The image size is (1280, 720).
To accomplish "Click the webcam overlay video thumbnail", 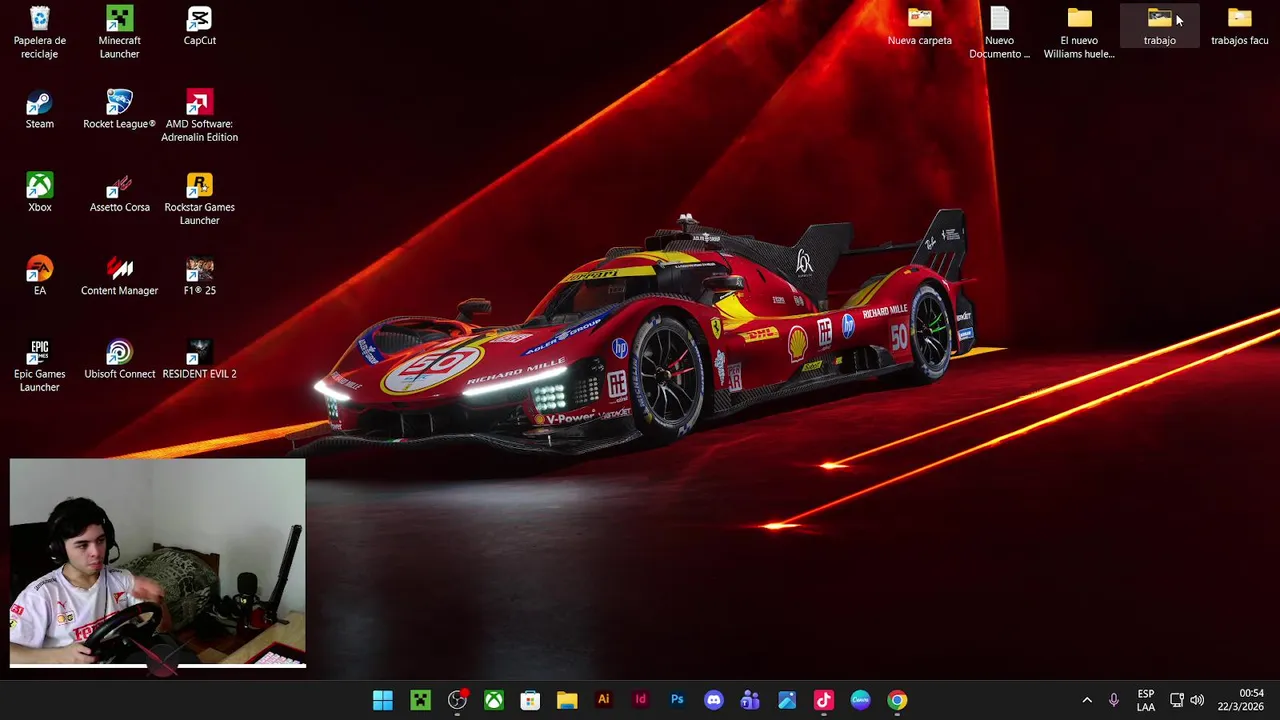I will (157, 563).
